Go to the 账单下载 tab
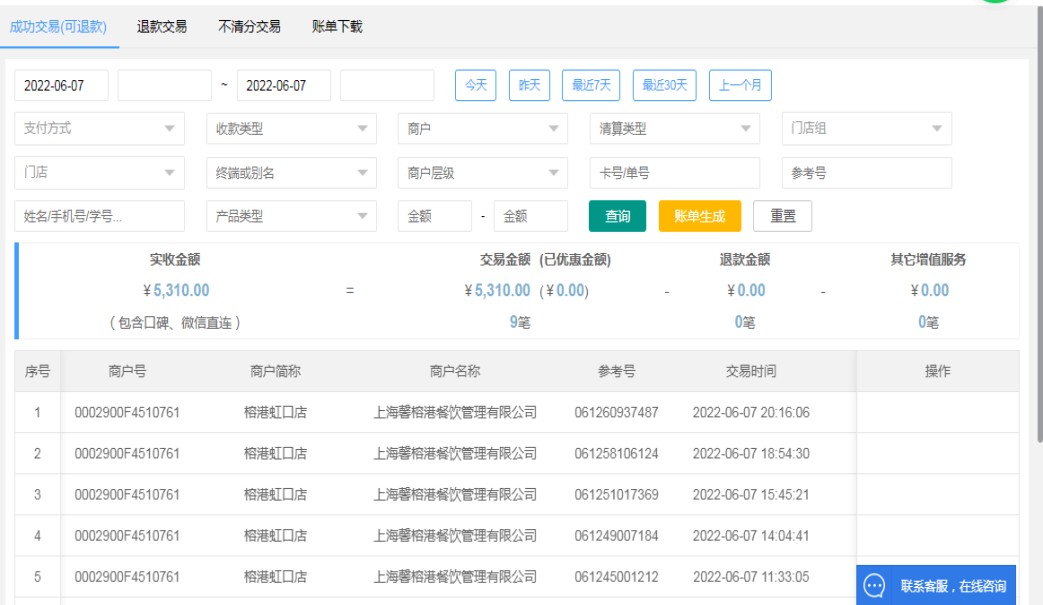1043x605 pixels. (337, 27)
